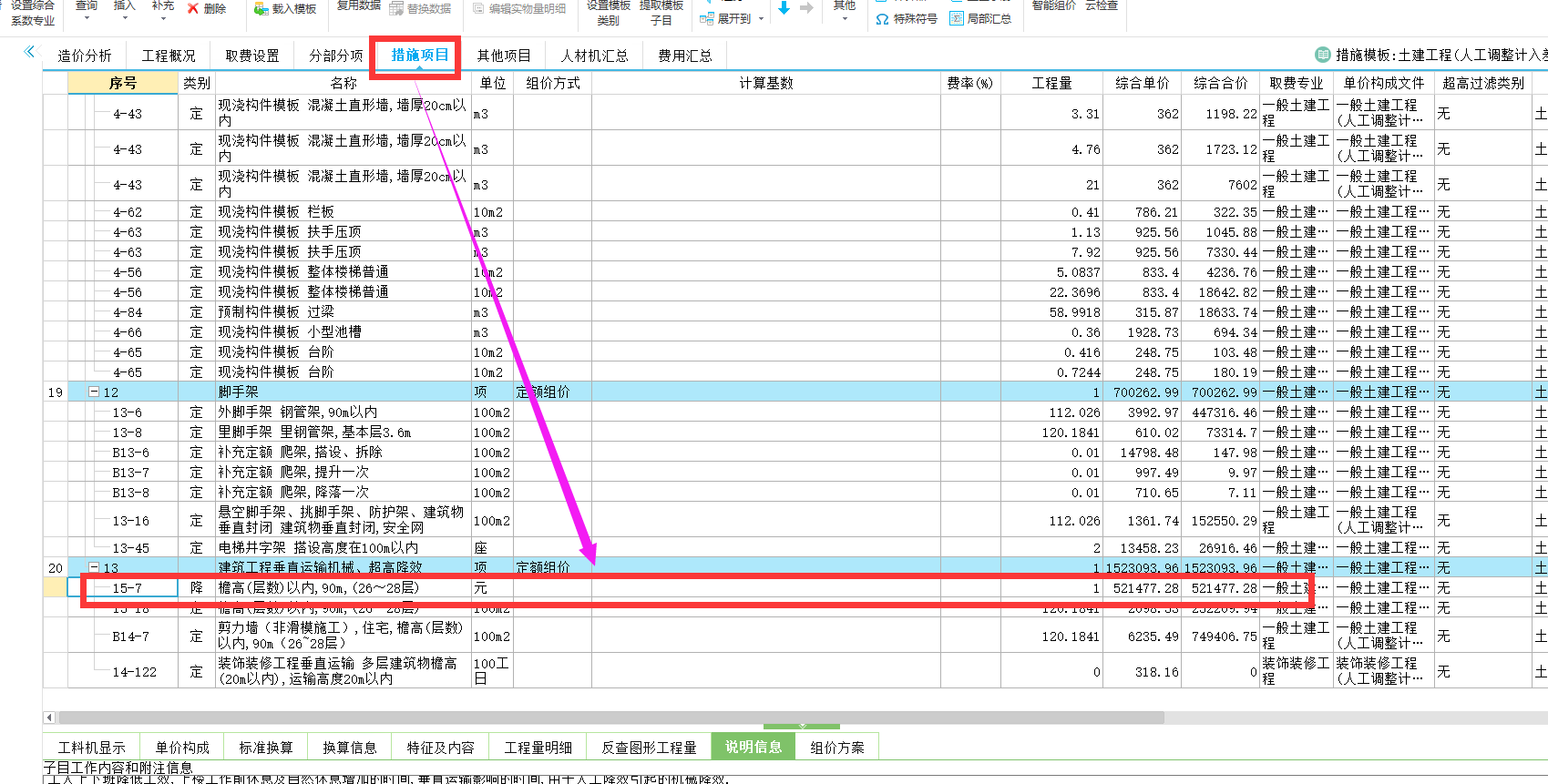Open the 工程量明细 bottom tab
Screen dimensions: 1548x784
[538, 748]
